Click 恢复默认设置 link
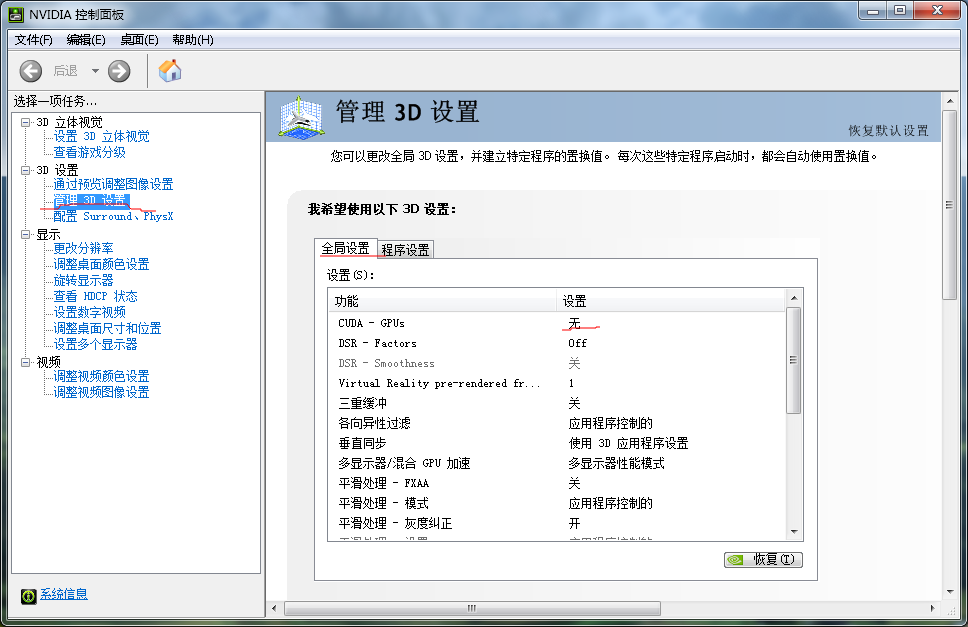Image resolution: width=968 pixels, height=627 pixels. [x=888, y=130]
